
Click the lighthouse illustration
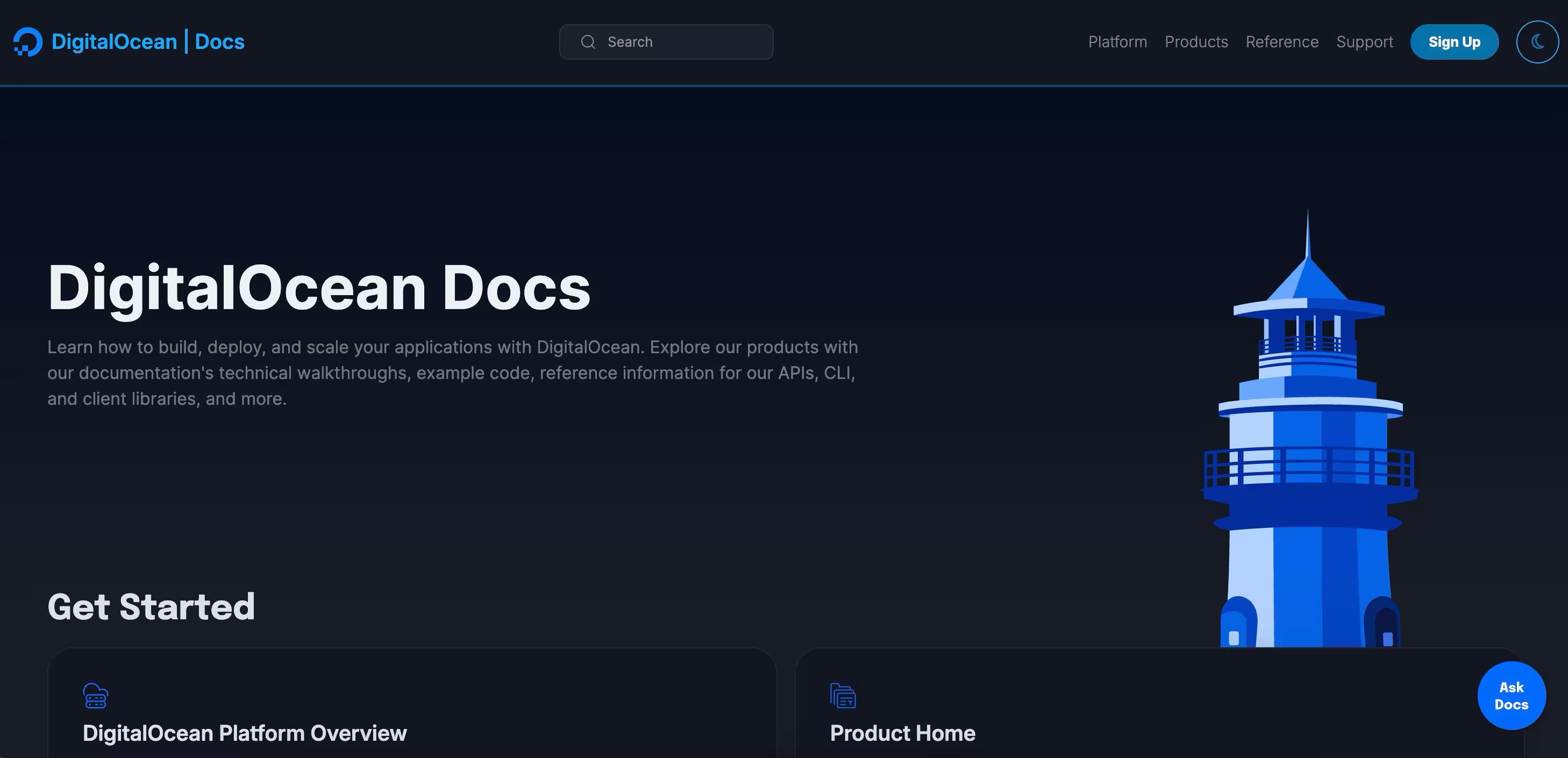coord(1310,428)
